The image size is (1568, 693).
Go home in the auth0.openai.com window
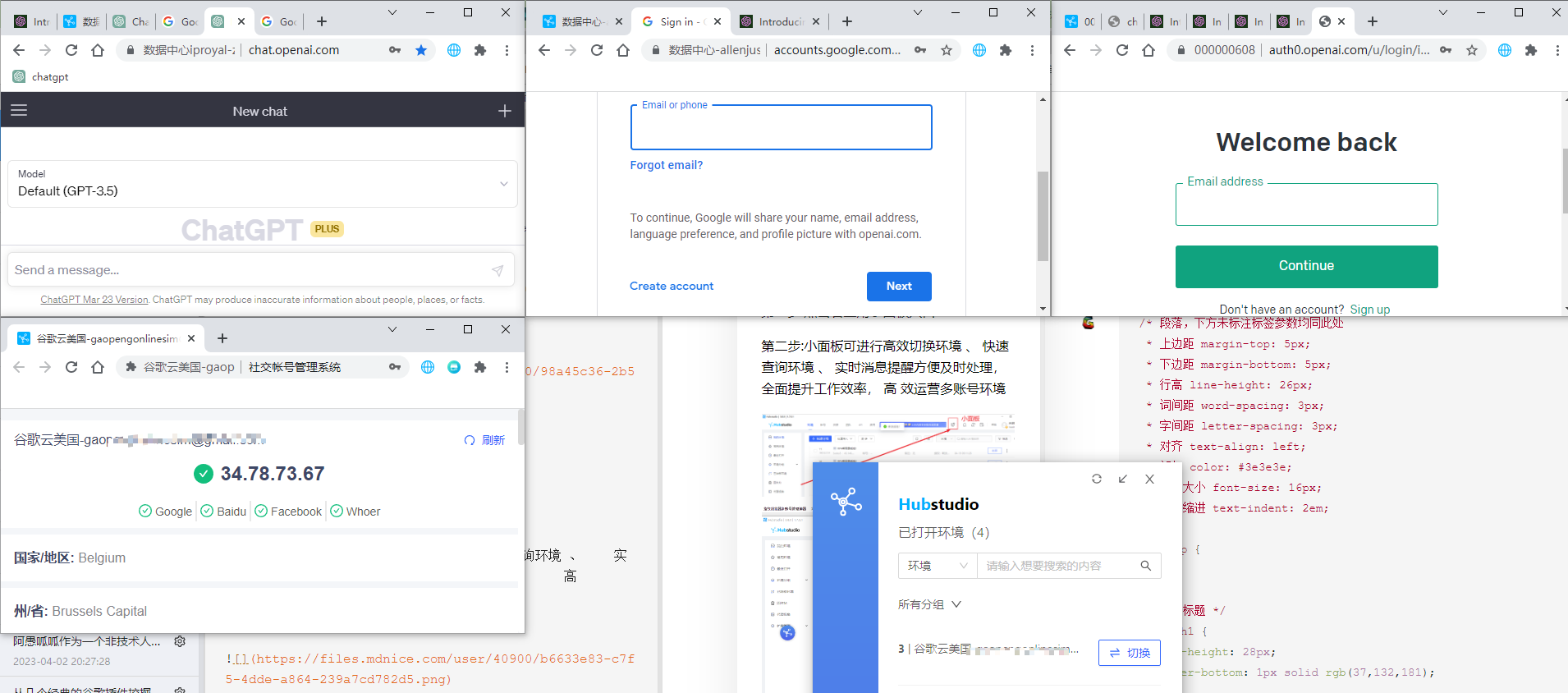click(1148, 50)
